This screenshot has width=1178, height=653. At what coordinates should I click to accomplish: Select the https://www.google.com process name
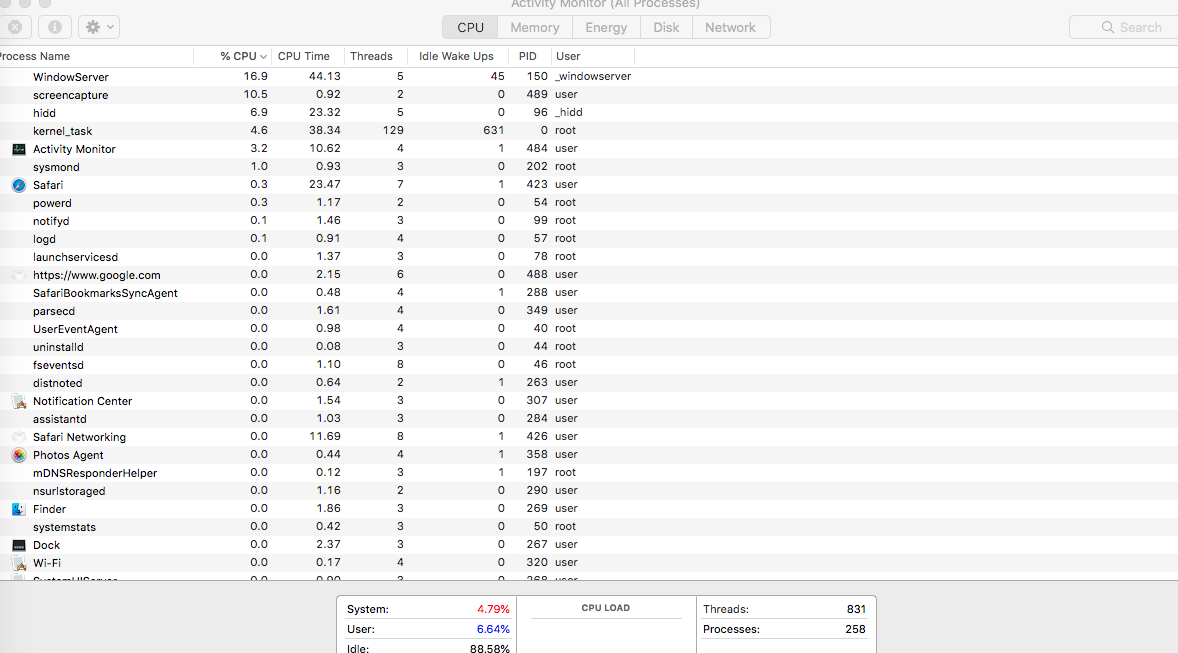pyautogui.click(x=96, y=275)
